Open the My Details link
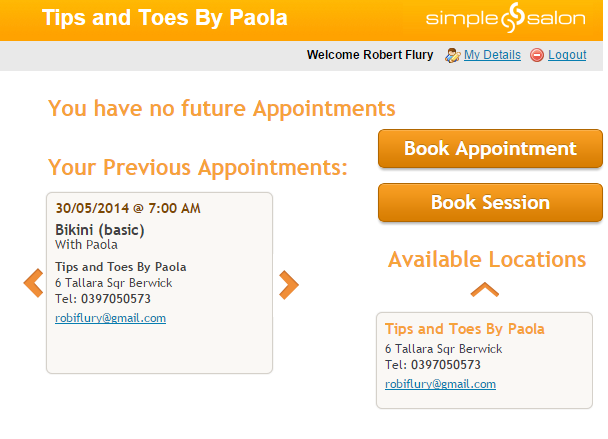The image size is (608, 439). [492, 55]
